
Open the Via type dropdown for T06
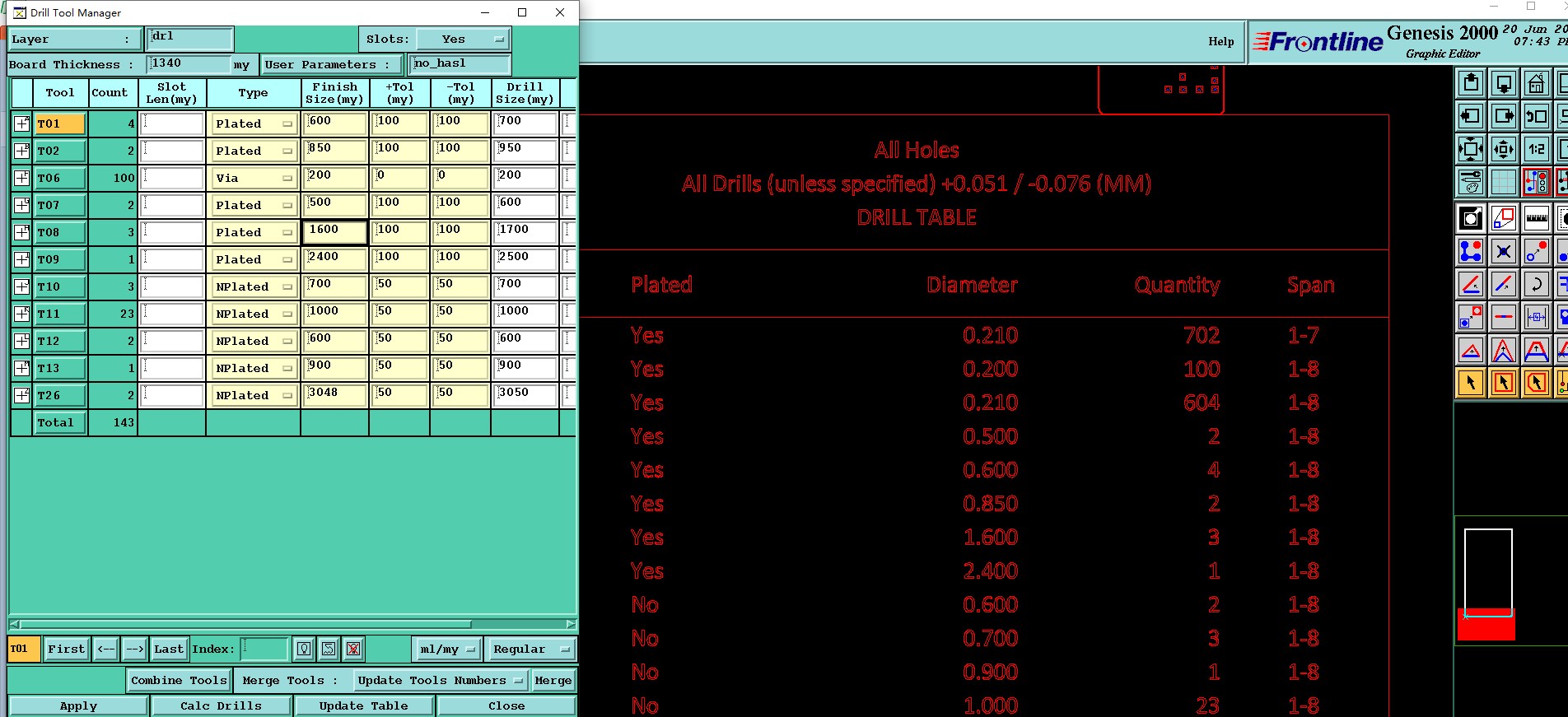click(x=253, y=178)
